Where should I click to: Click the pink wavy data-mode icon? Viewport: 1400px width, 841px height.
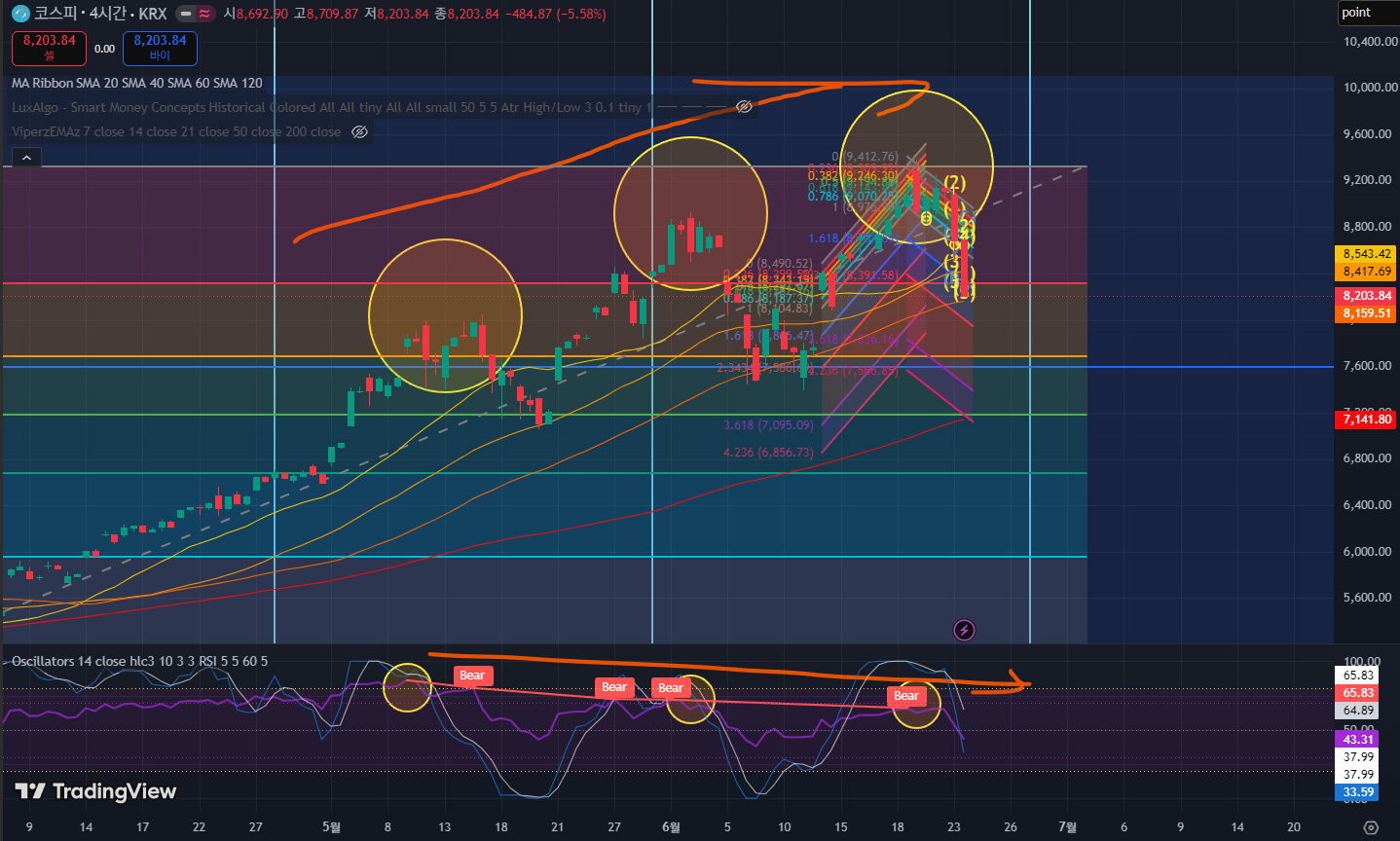pyautogui.click(x=204, y=14)
